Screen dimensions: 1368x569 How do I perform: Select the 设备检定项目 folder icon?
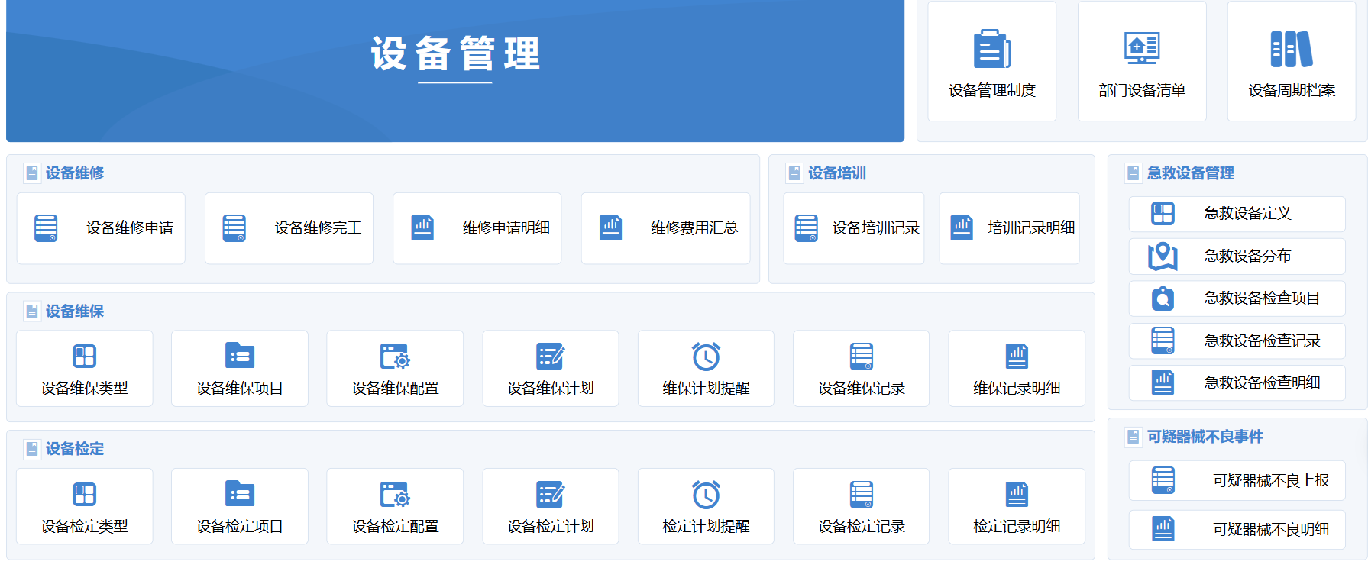(240, 494)
